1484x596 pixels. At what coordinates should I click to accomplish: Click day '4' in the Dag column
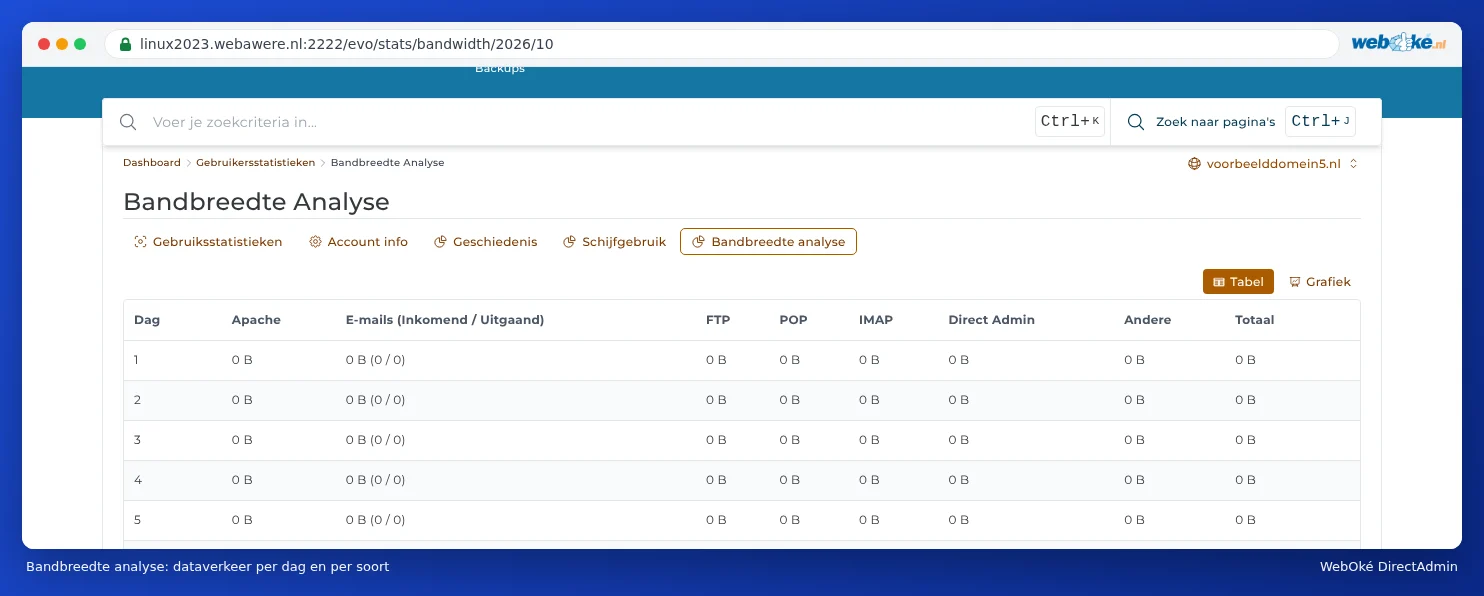point(138,480)
